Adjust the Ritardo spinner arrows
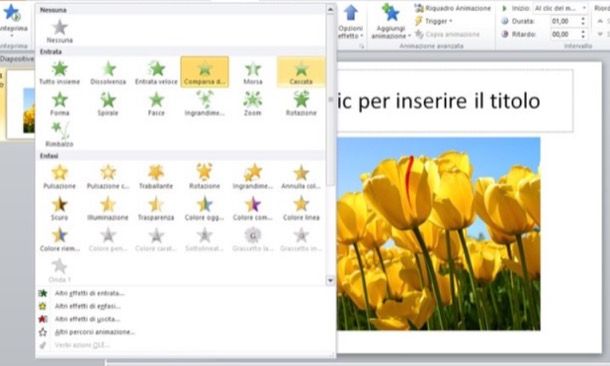This screenshot has width=610, height=366. [583, 34]
